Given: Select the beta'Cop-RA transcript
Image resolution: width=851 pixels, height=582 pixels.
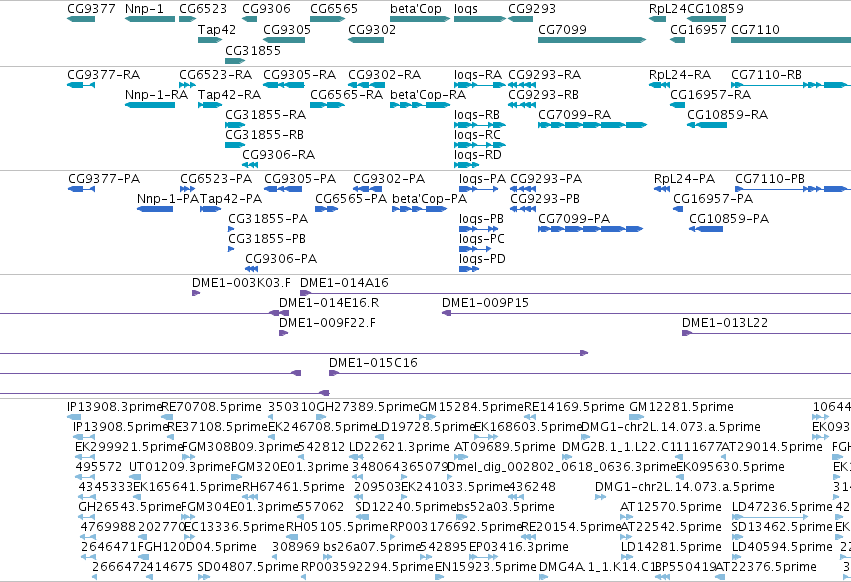Looking at the screenshot, I should [420, 105].
